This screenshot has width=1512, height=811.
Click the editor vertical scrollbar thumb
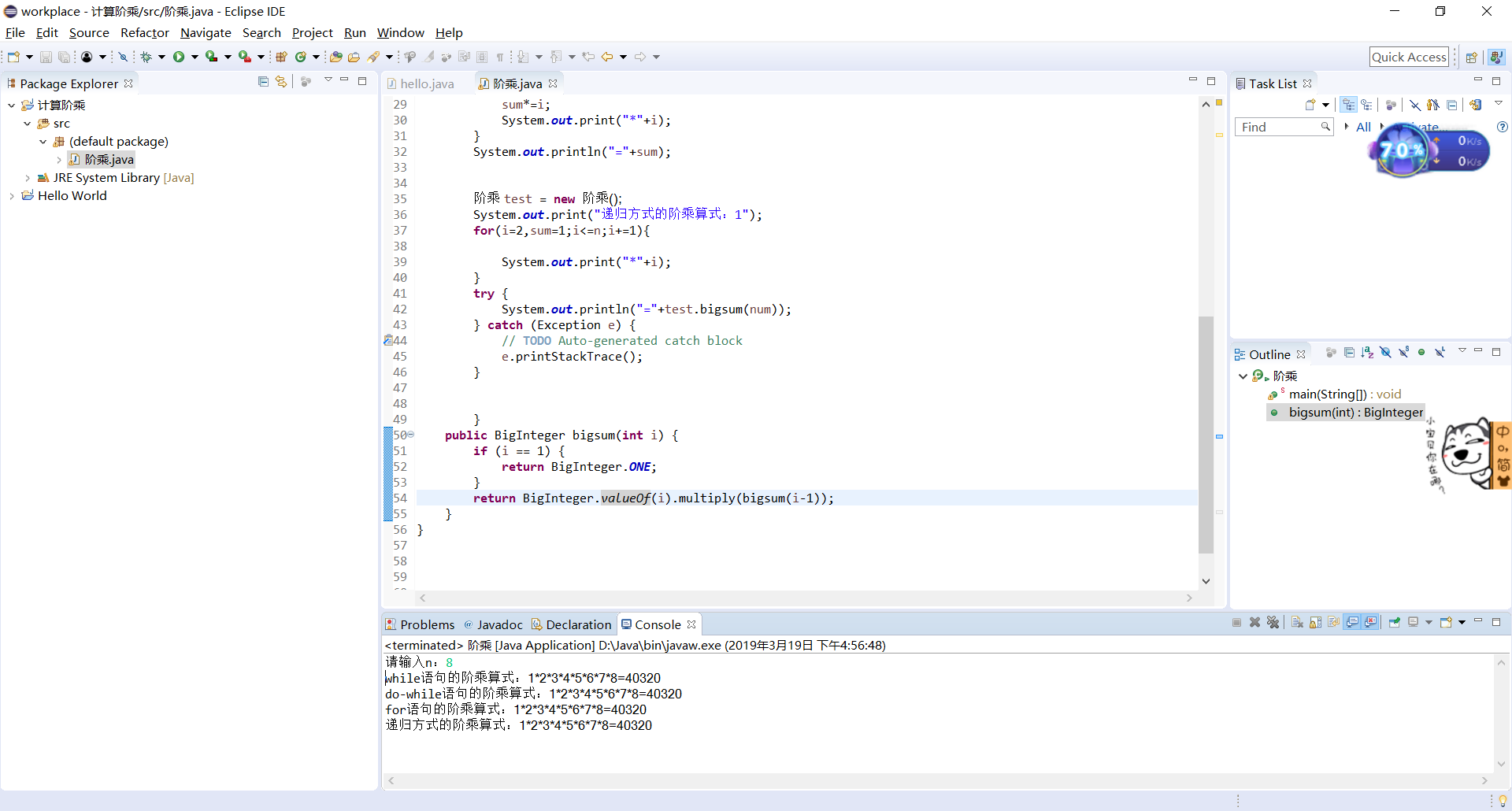[1206, 435]
